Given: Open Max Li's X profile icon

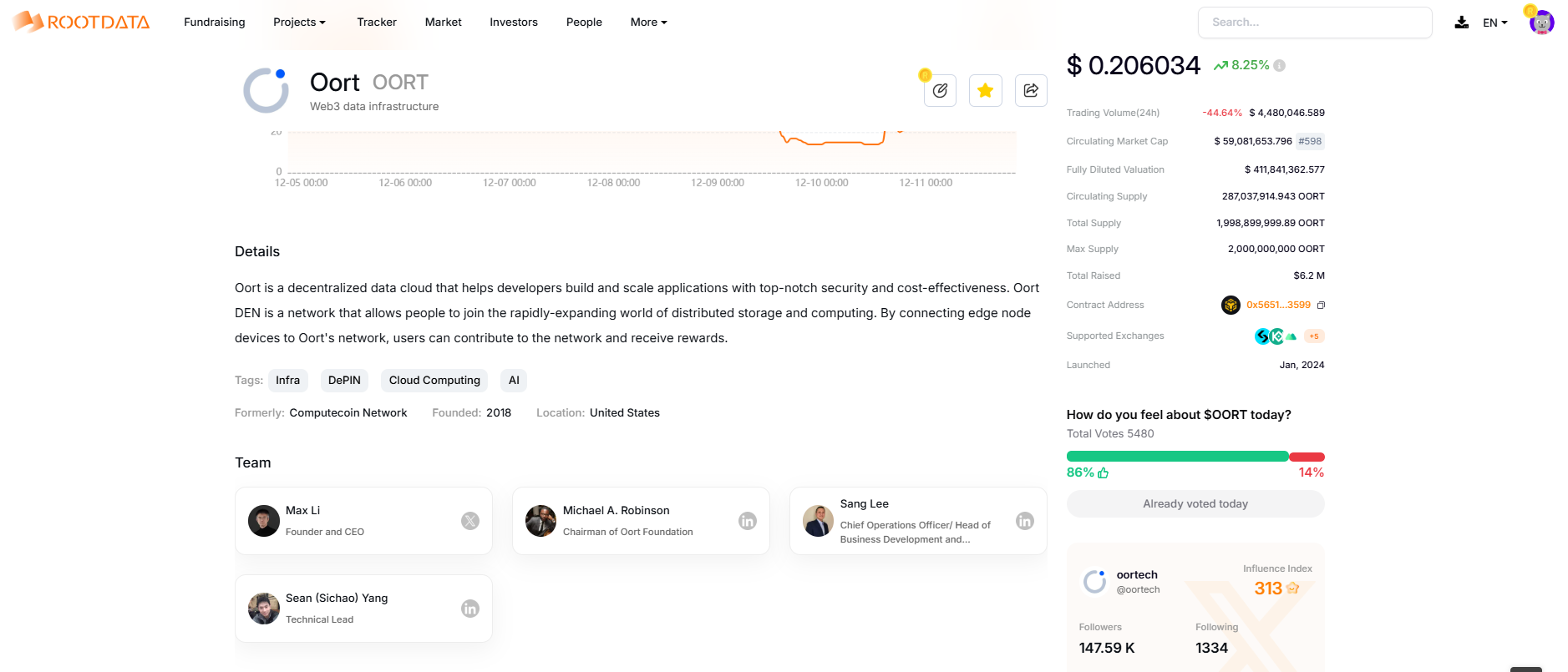Looking at the screenshot, I should (470, 521).
